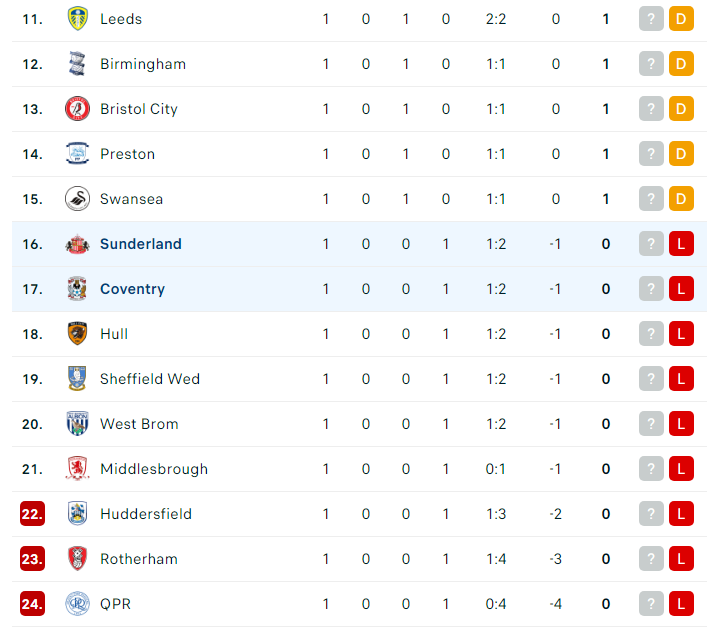Click Leeds orange D draw result badge
Screen dimensions: 707x627
(681, 18)
